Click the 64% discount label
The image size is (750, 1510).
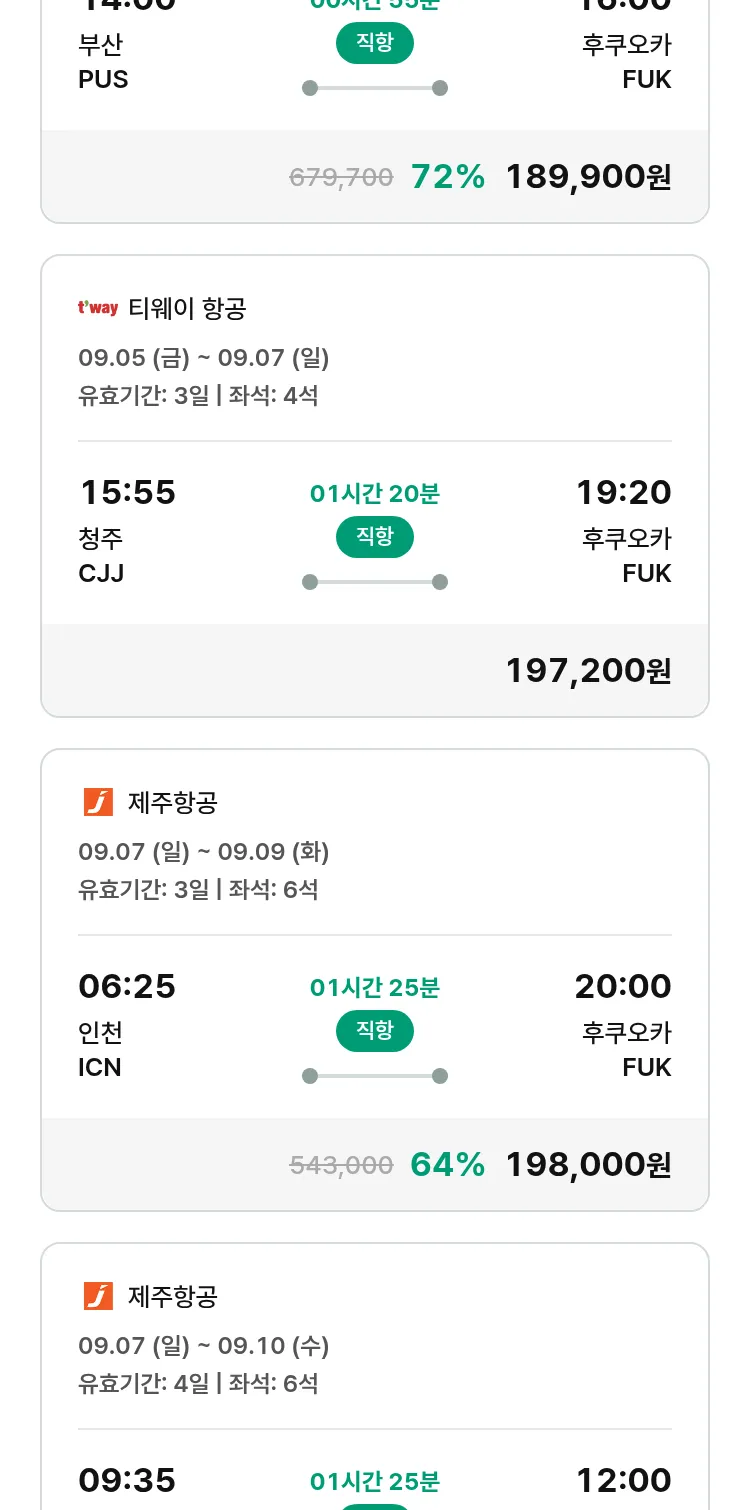point(448,1165)
